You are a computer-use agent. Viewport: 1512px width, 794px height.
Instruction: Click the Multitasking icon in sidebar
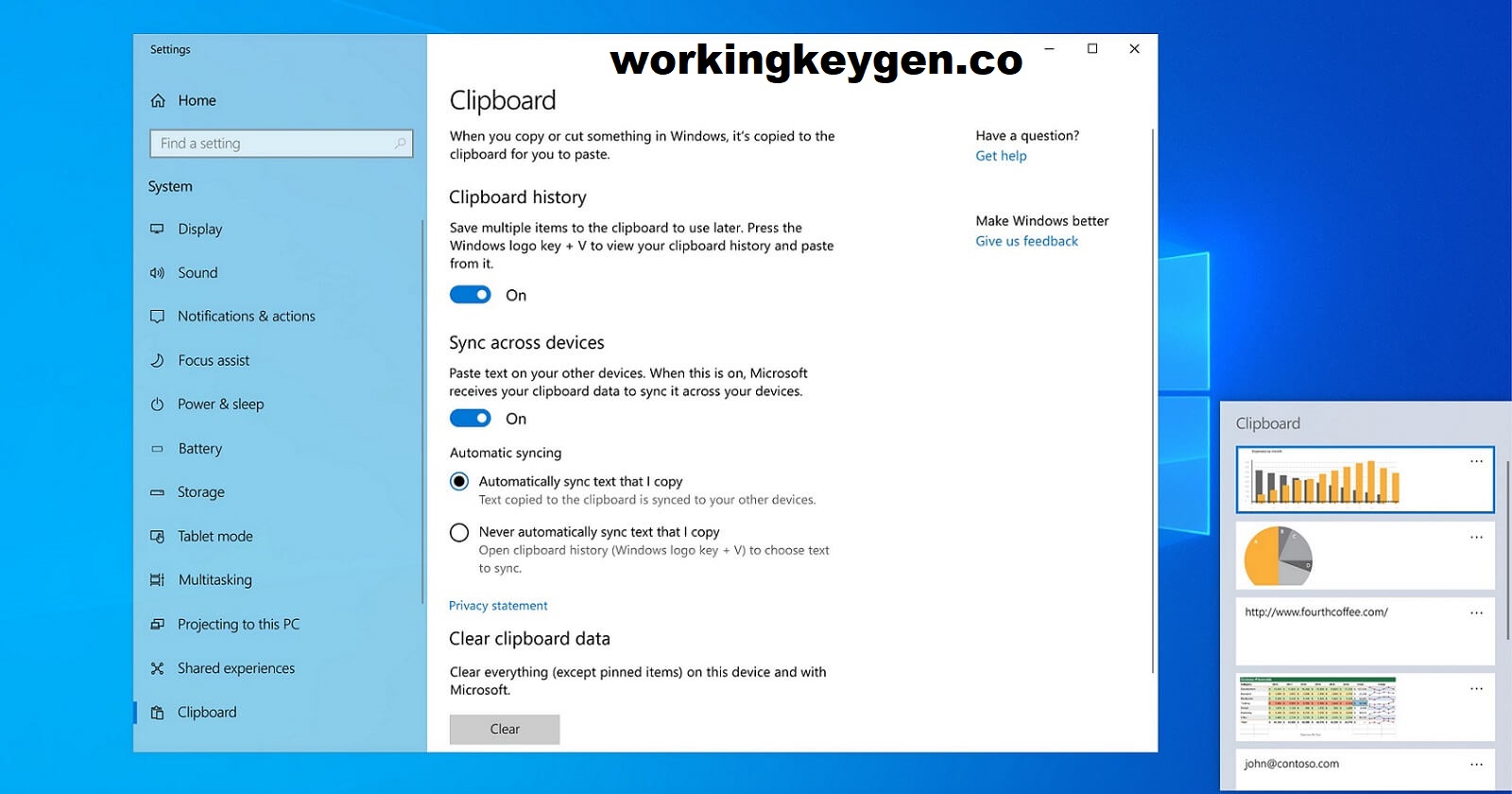[157, 579]
